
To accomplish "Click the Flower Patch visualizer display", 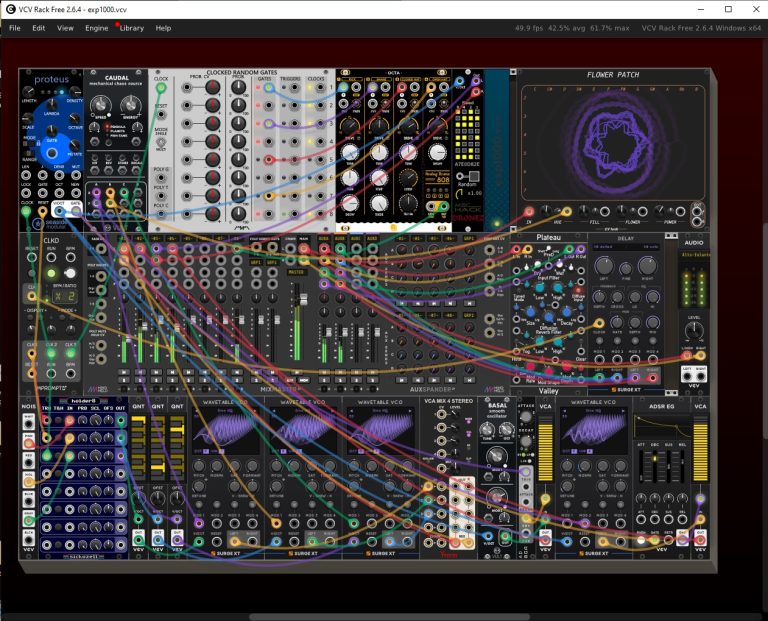I will tap(613, 143).
